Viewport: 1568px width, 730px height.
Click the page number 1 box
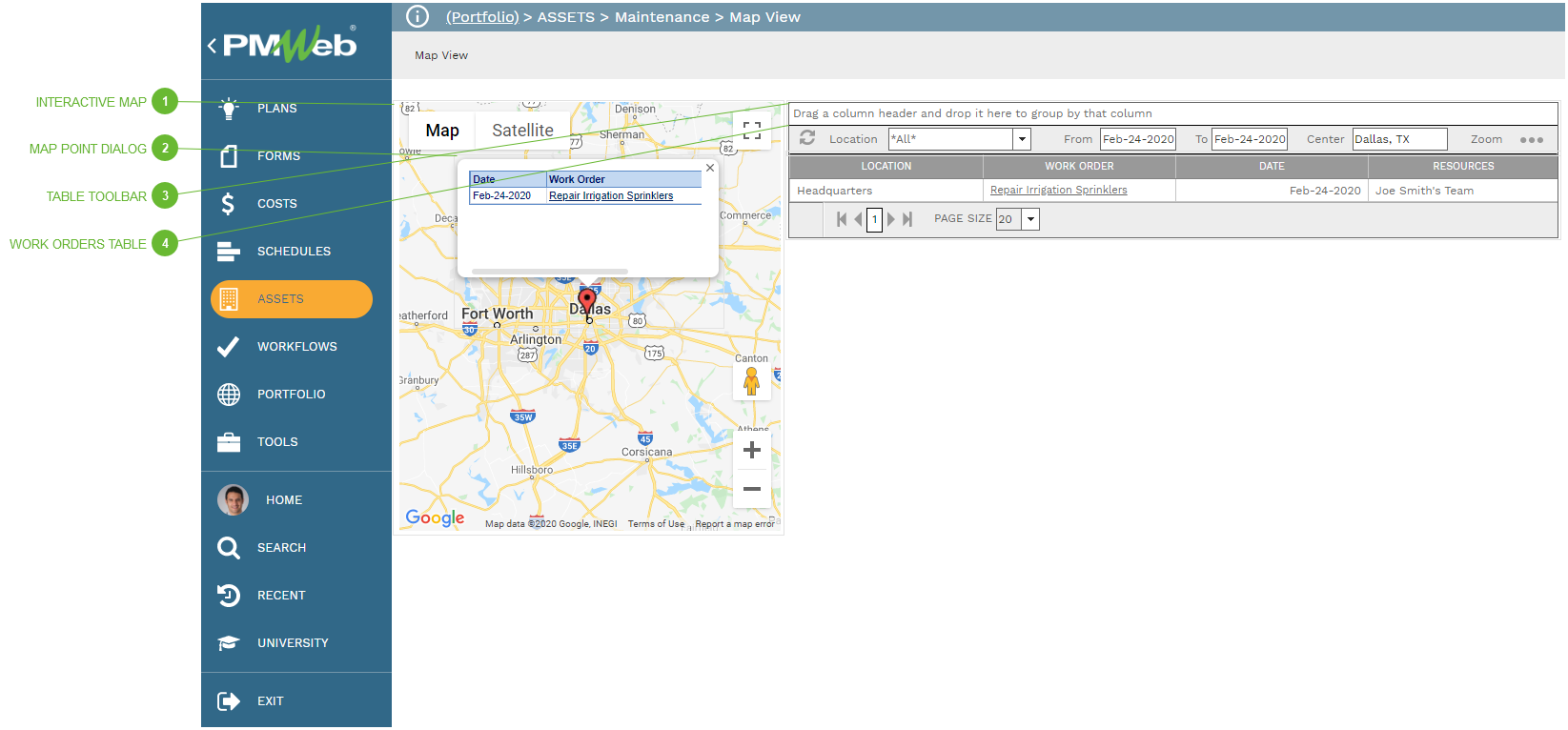click(874, 219)
